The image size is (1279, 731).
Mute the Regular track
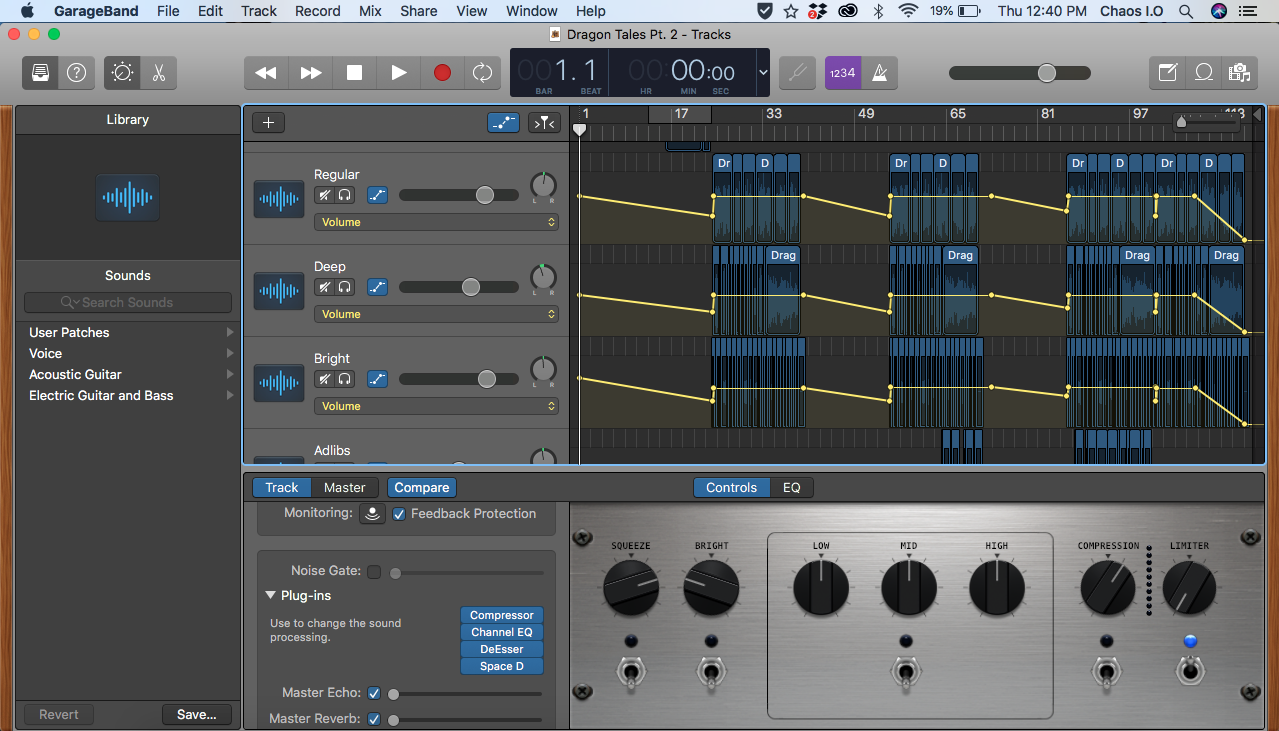324,195
